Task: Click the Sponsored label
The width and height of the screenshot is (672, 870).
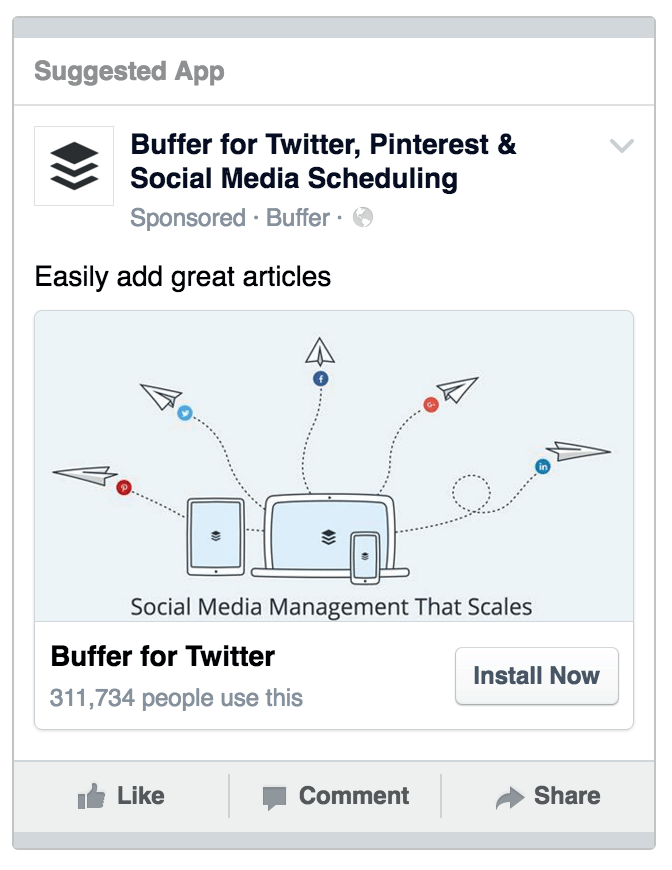Action: point(188,218)
